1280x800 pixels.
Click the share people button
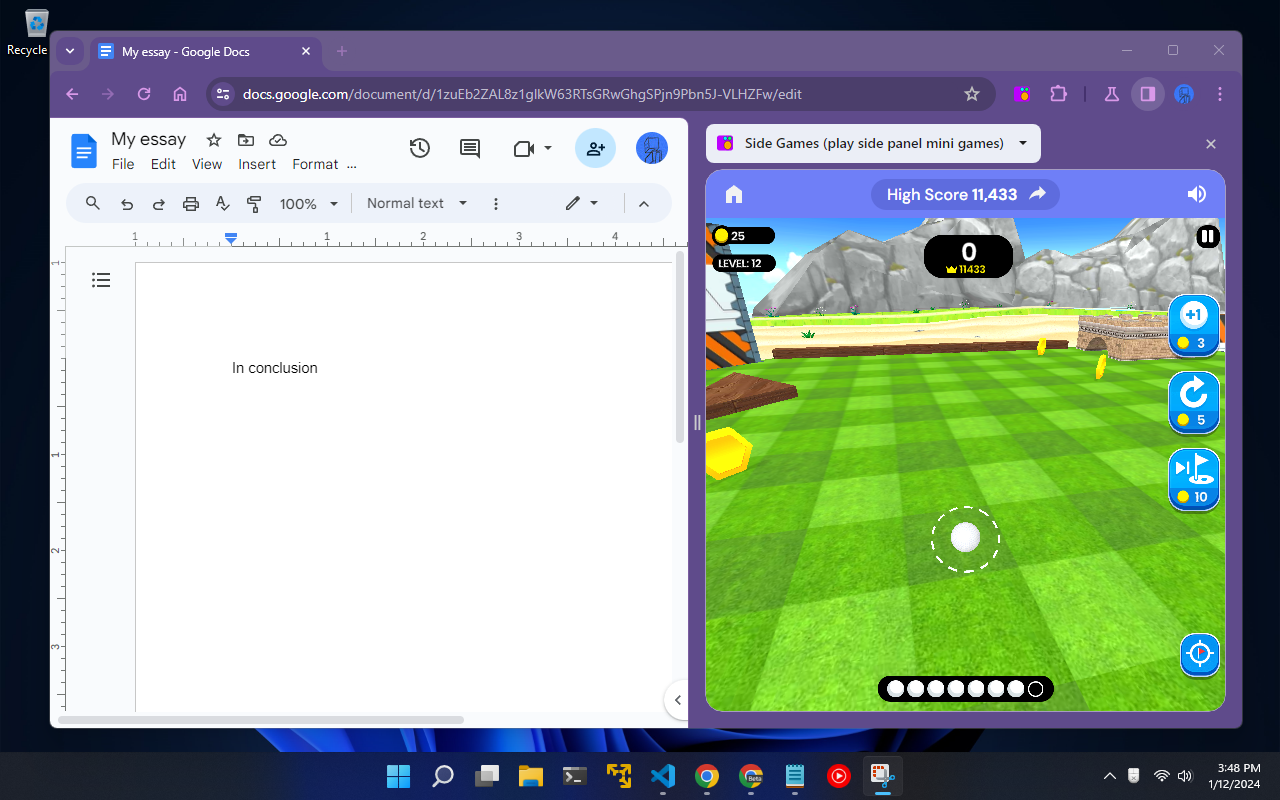(595, 148)
